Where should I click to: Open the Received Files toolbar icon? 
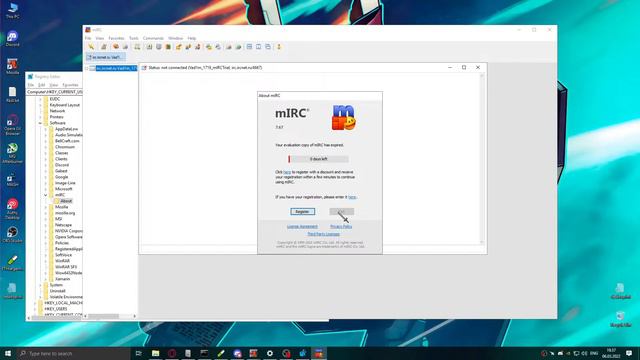pos(209,47)
